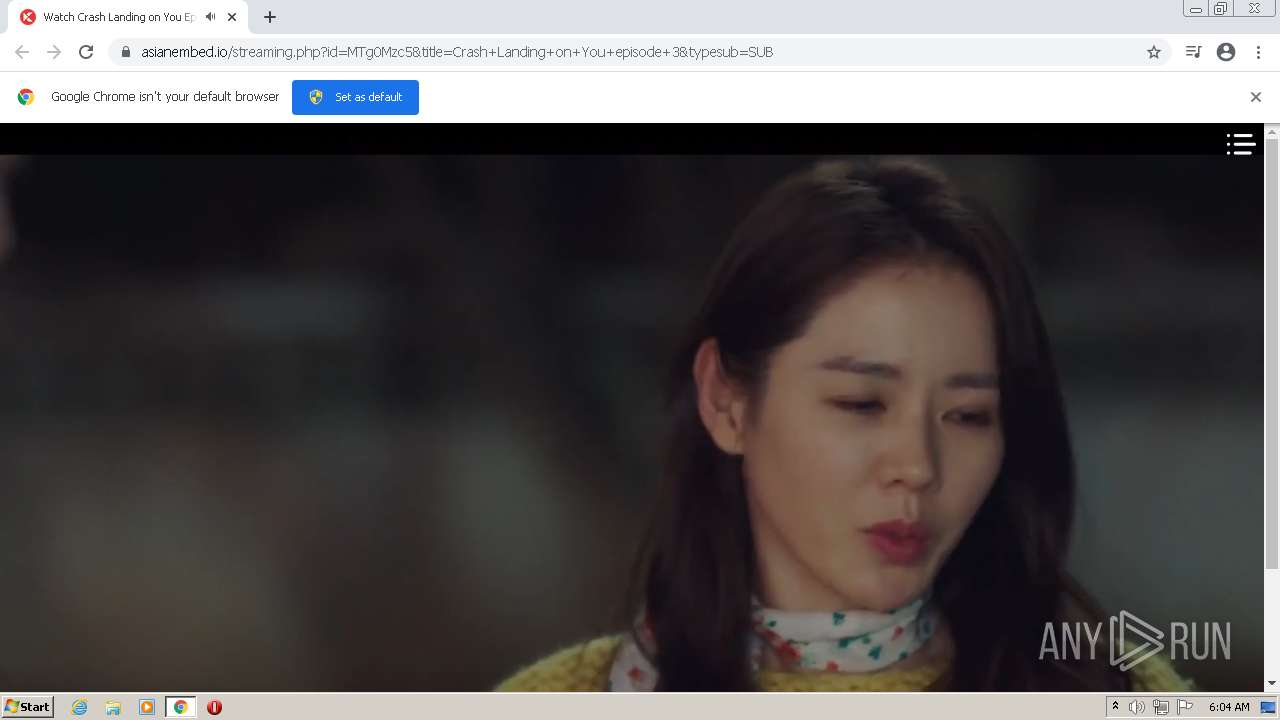Click the scrollbar down arrow
This screenshot has height=720, width=1280.
tap(1272, 684)
